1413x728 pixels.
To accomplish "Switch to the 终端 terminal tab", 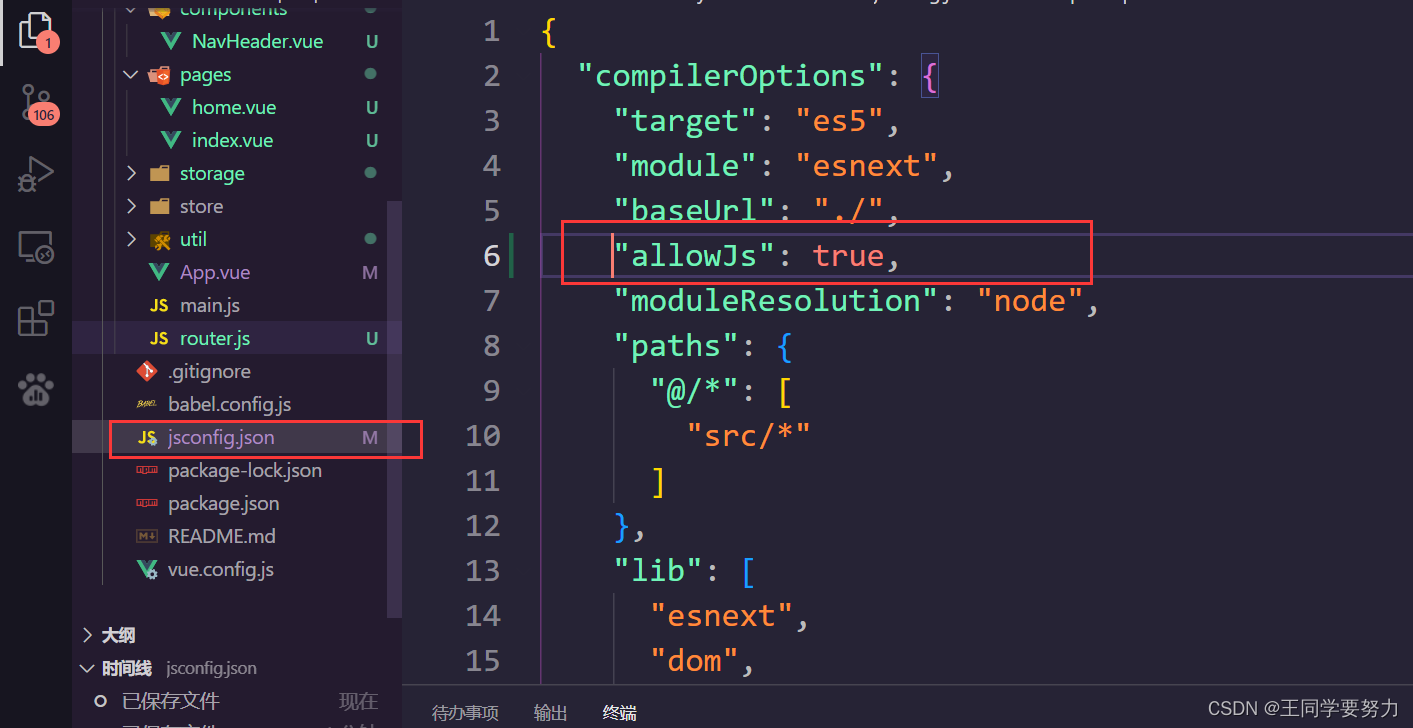I will (619, 713).
